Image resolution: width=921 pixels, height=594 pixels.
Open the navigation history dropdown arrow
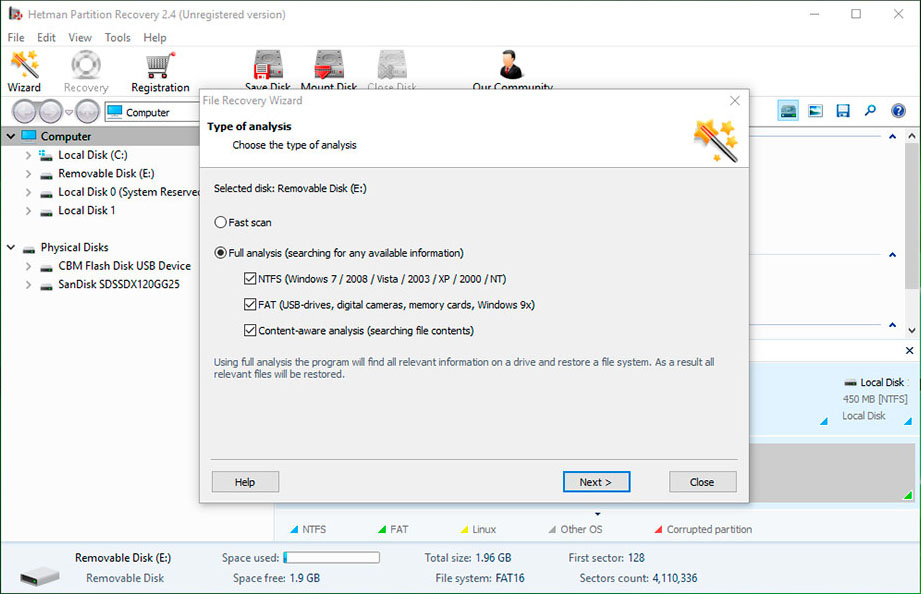point(70,112)
